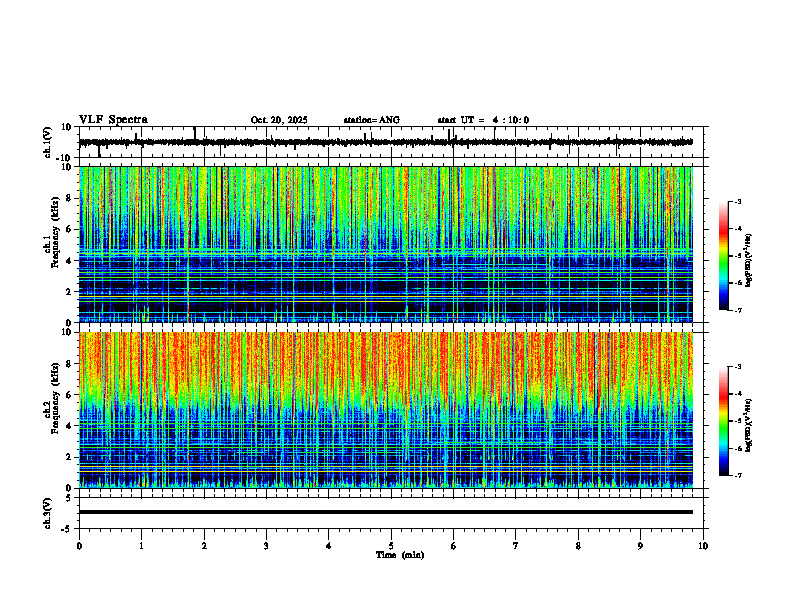Image resolution: width=792 pixels, height=612 pixels.
Task: Select the start UT = 4:10:0 header text
Action: pos(483,120)
